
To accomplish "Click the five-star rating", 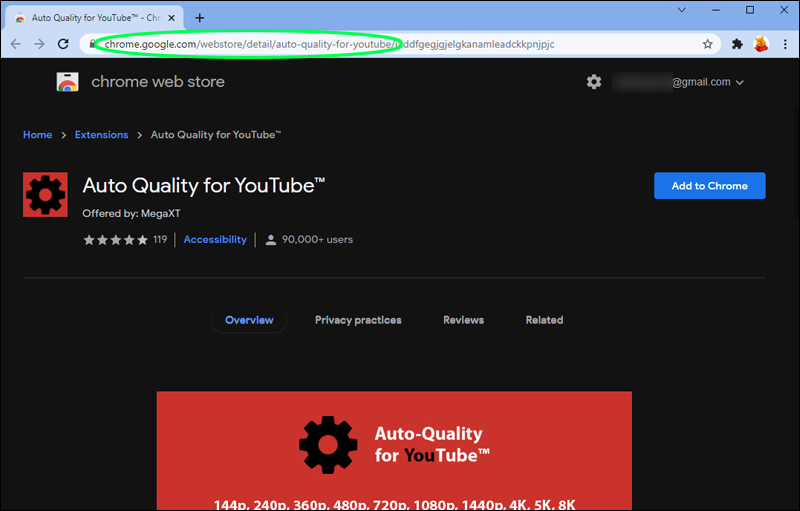I will coord(116,240).
